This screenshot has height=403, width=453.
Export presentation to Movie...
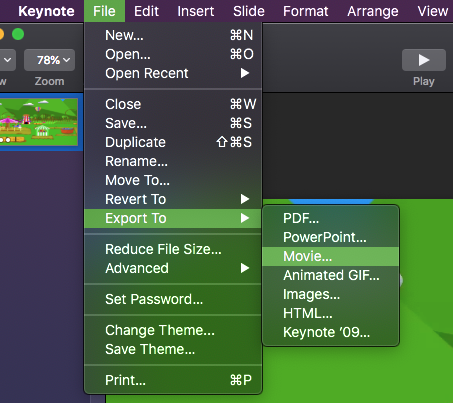click(331, 256)
